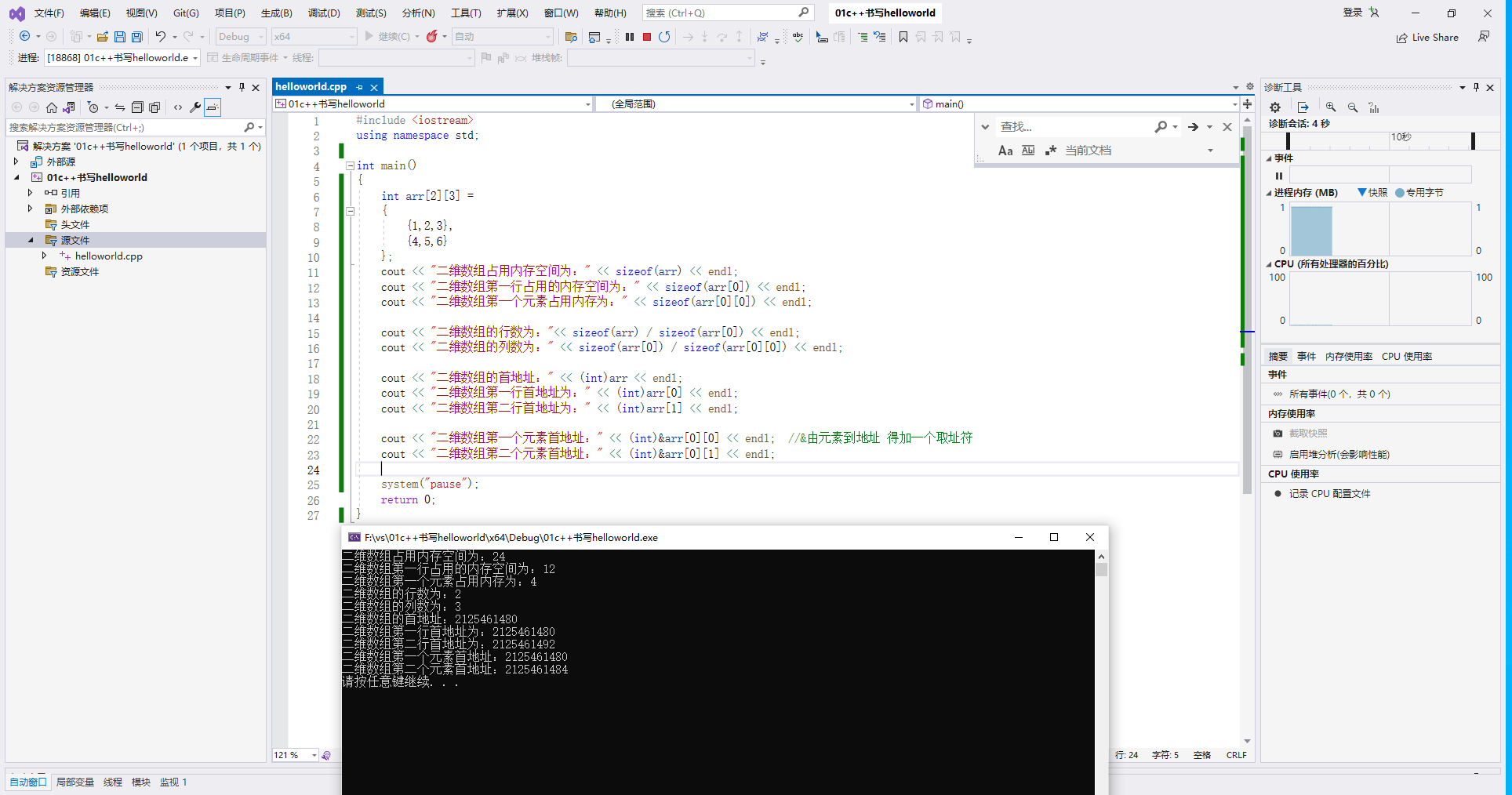Toggle the pin on helloworld.cpp tab
Viewport: 1512px width, 795px height.
pyautogui.click(x=360, y=87)
